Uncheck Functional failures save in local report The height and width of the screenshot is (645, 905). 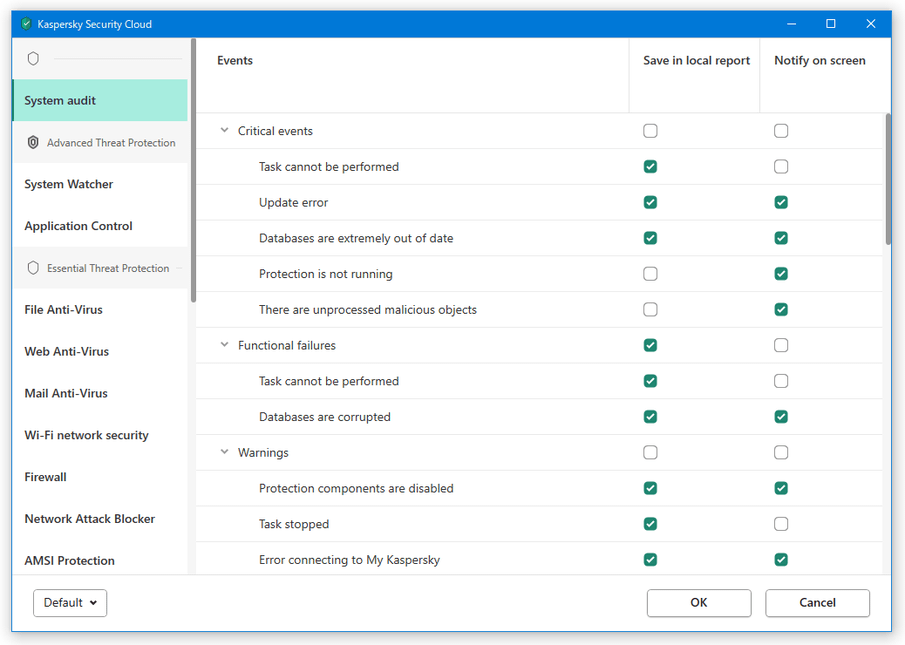click(650, 346)
